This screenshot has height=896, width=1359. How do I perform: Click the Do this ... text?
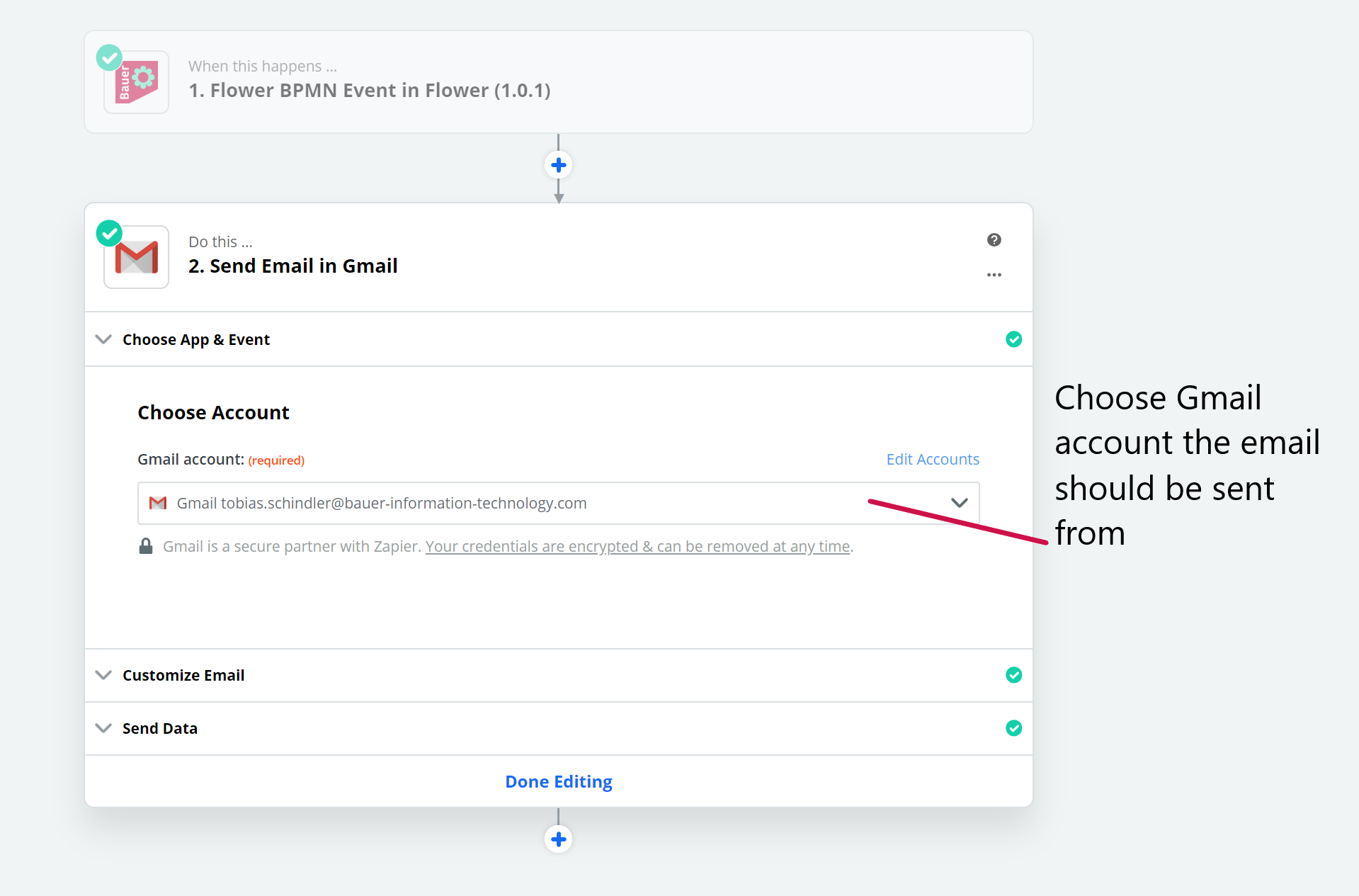pyautogui.click(x=220, y=242)
